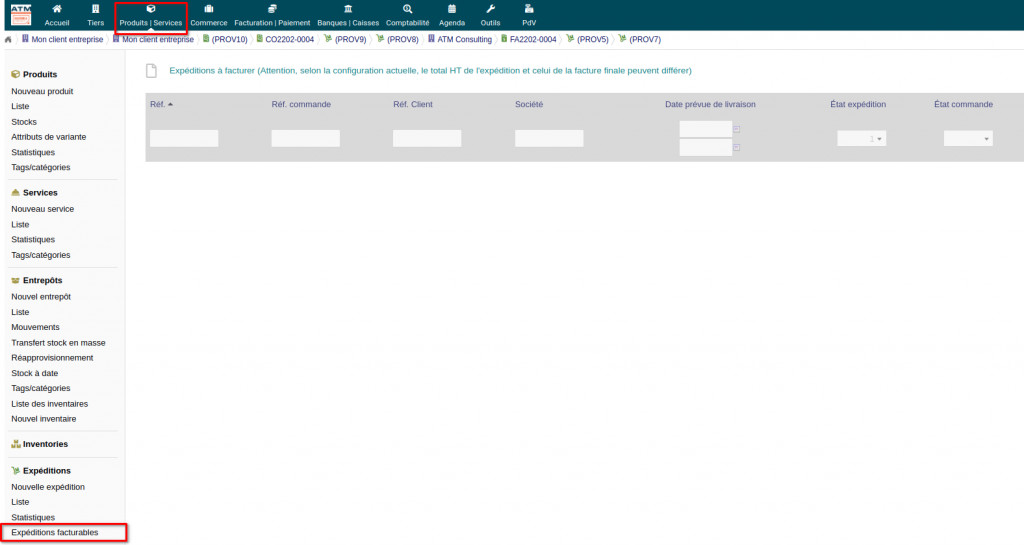
Task: Select Nouvelle expédition
Action: 48,487
